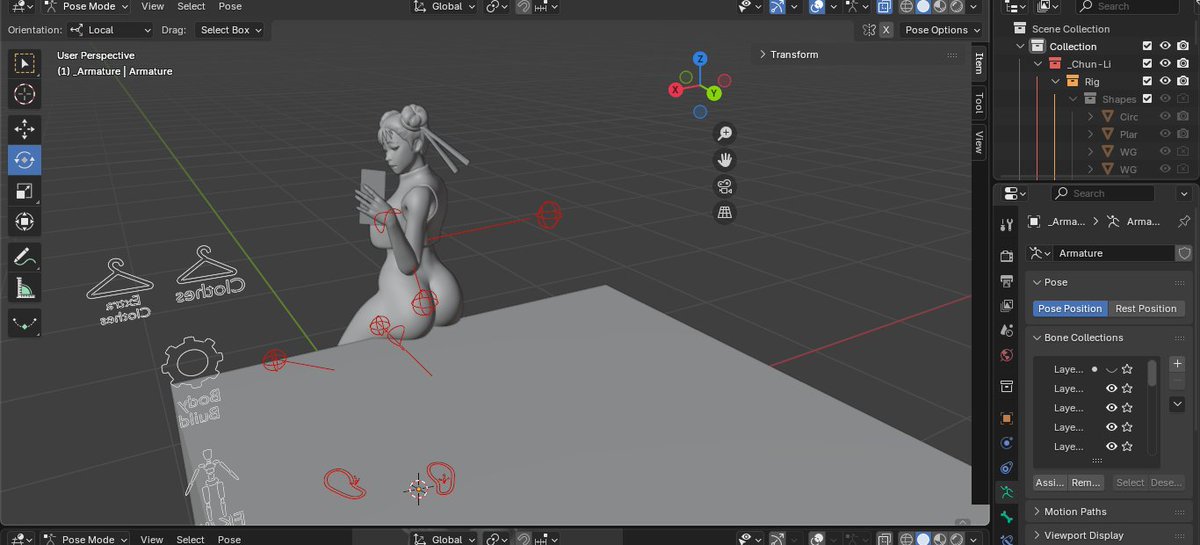Pin the properties context with pin icon

point(1184,221)
